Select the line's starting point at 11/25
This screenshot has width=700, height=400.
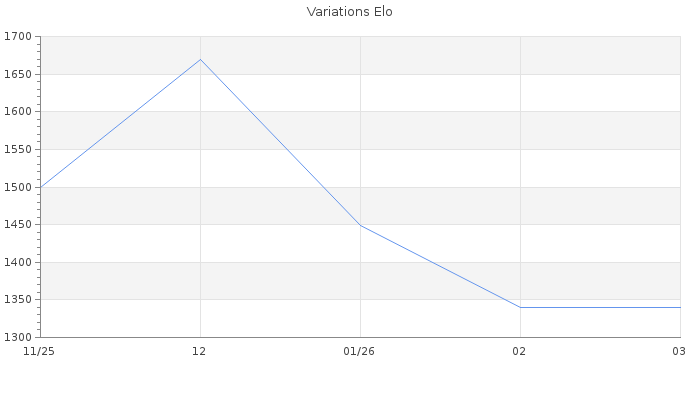(x=41, y=187)
